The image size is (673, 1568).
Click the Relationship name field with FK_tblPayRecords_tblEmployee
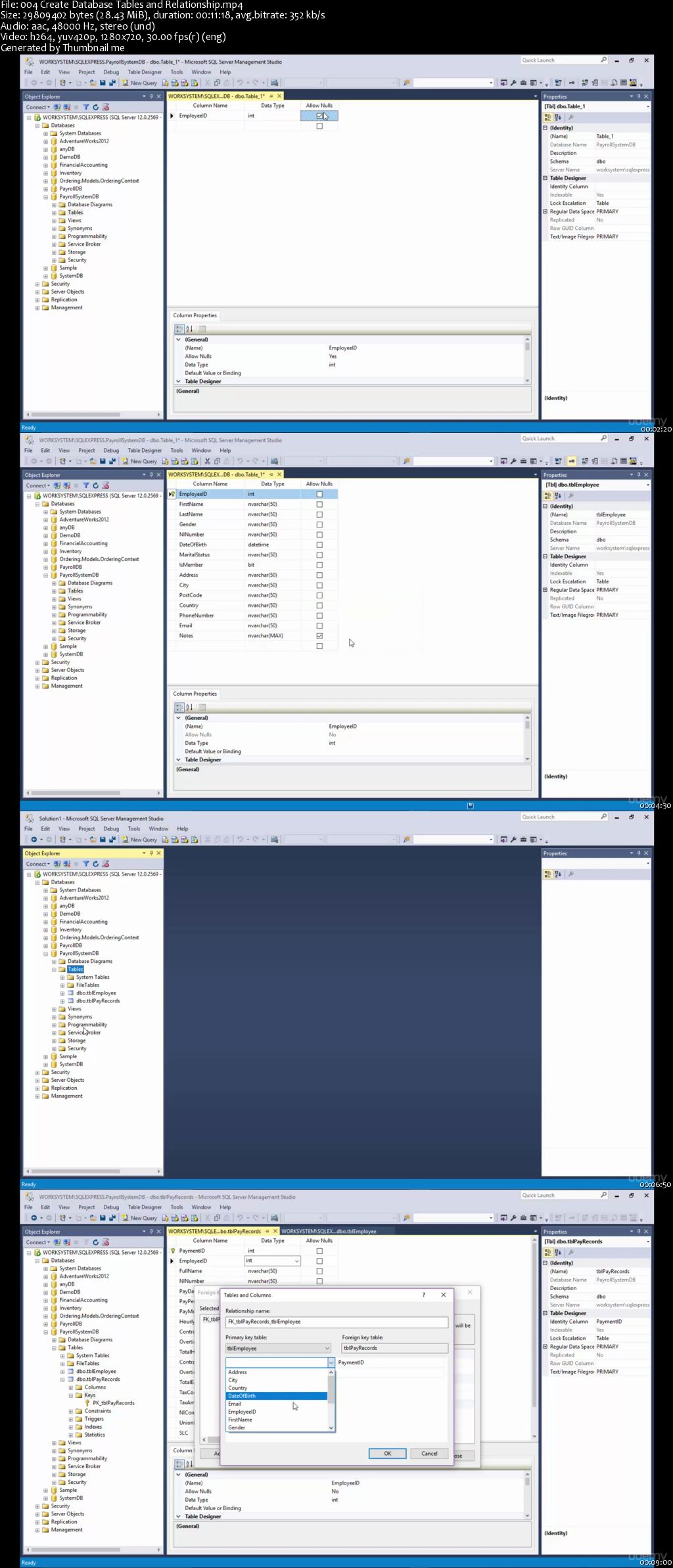click(x=336, y=1321)
